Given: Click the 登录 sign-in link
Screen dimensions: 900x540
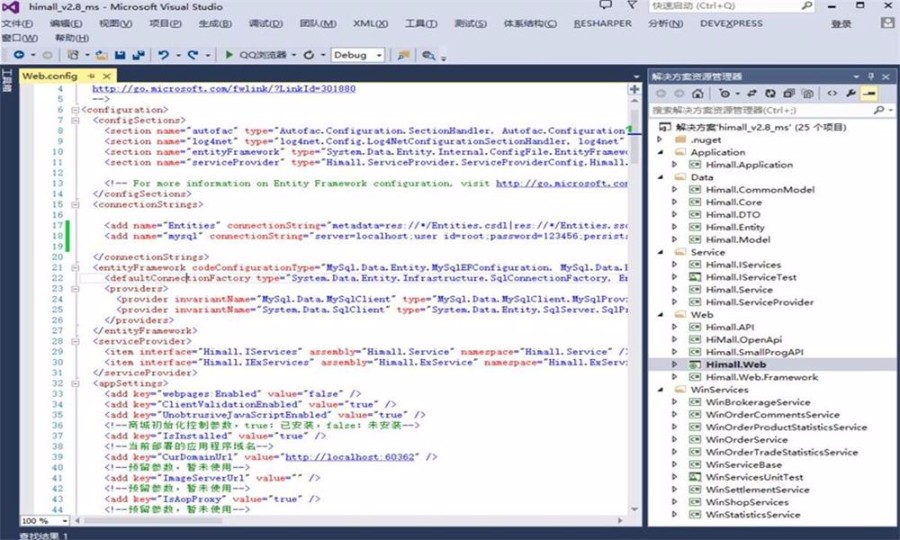Looking at the screenshot, I should click(x=841, y=24).
